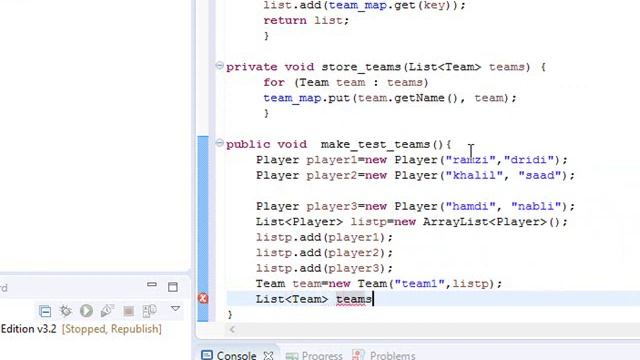Click the store_teams method signature
The image size is (640, 360).
pos(386,67)
